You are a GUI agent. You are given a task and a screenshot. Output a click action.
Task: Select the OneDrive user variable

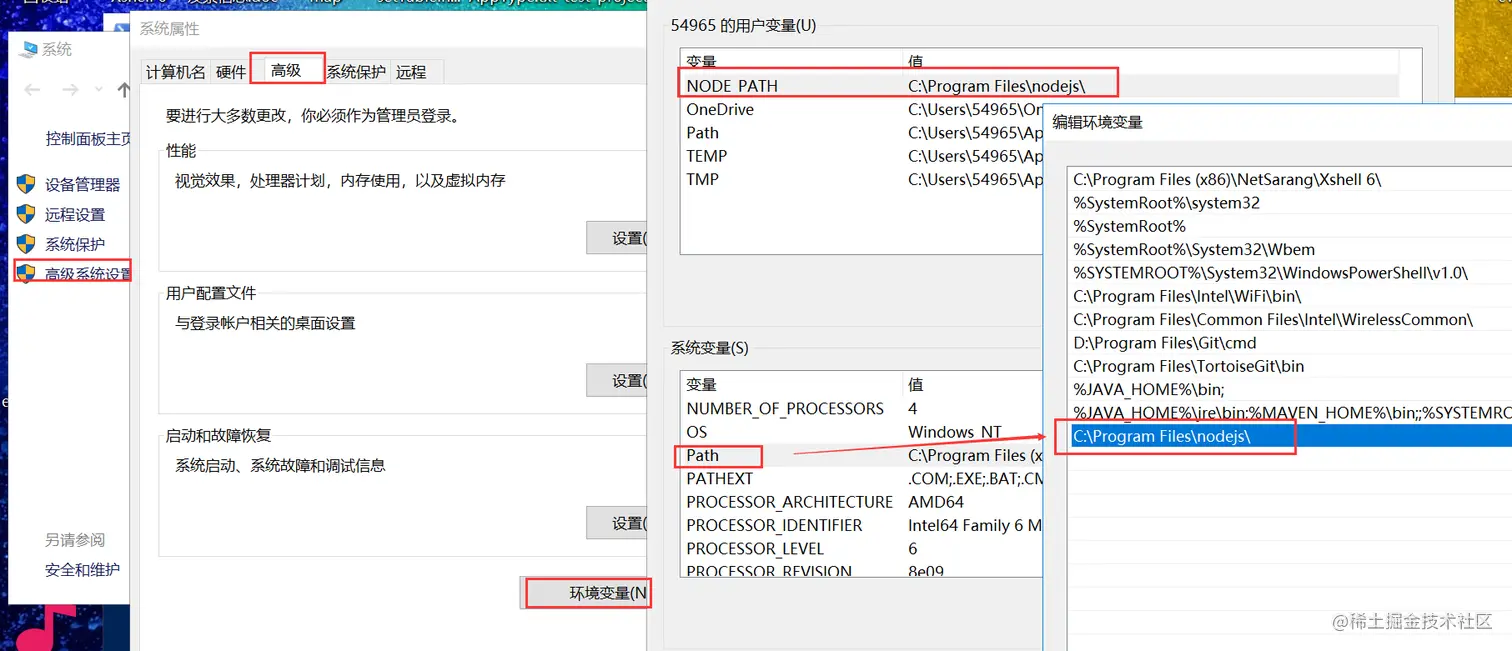pos(861,109)
